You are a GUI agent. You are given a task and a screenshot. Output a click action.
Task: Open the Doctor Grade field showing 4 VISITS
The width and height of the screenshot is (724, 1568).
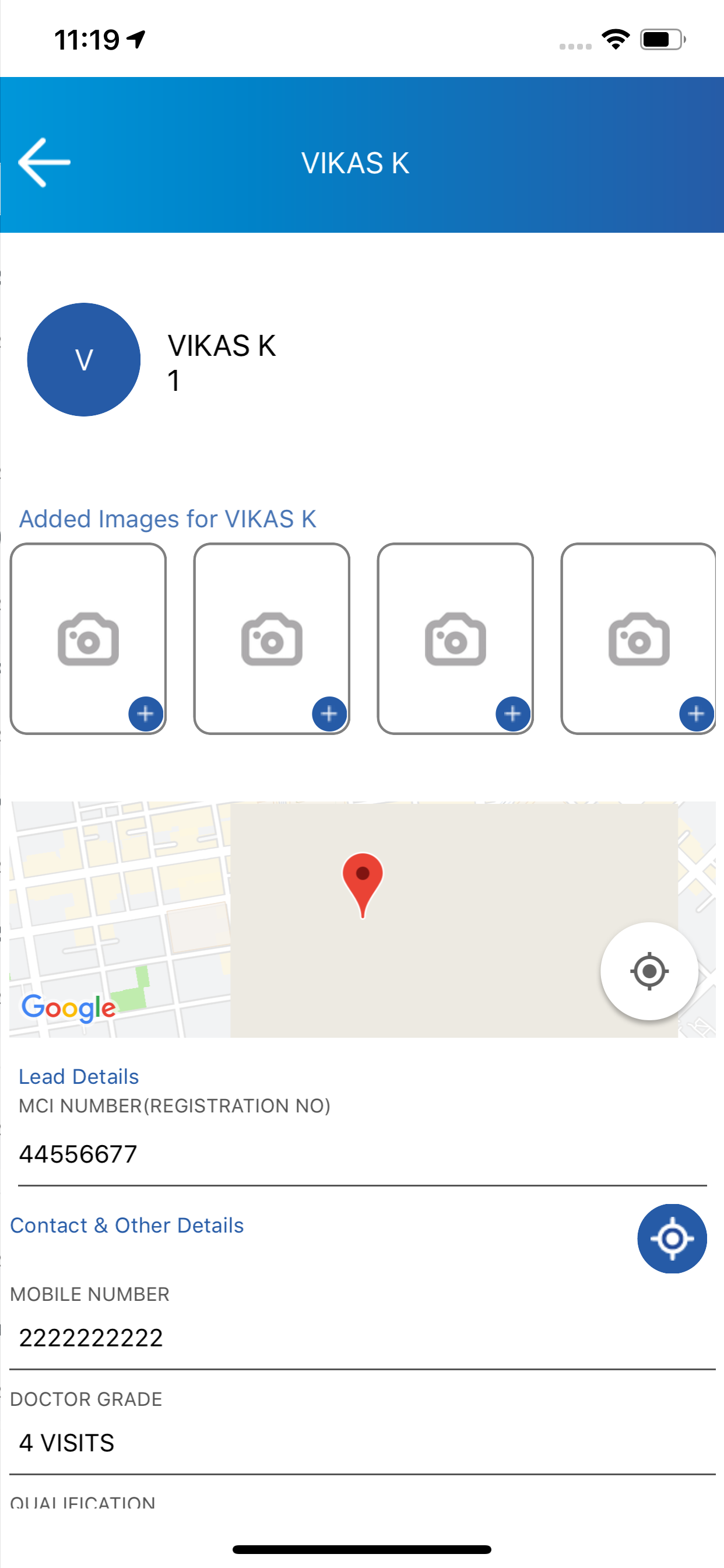[x=363, y=1443]
